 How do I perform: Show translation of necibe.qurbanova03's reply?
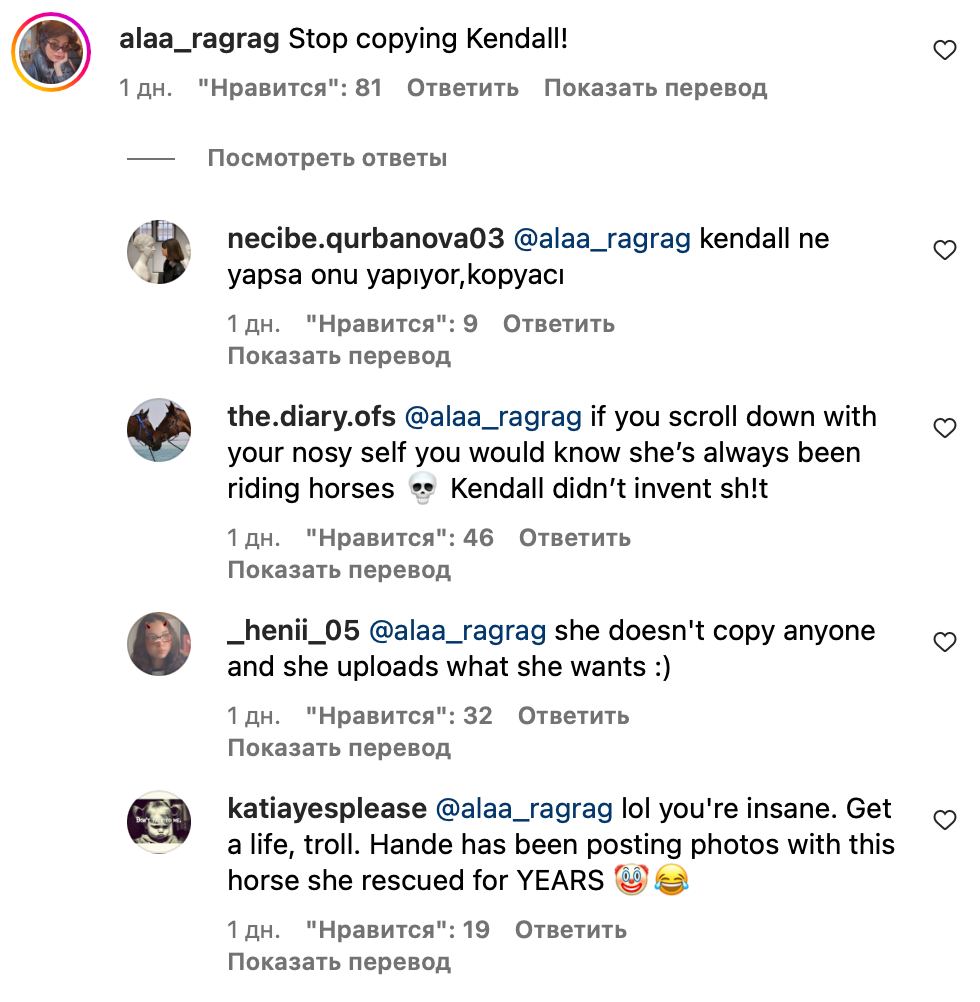(339, 356)
